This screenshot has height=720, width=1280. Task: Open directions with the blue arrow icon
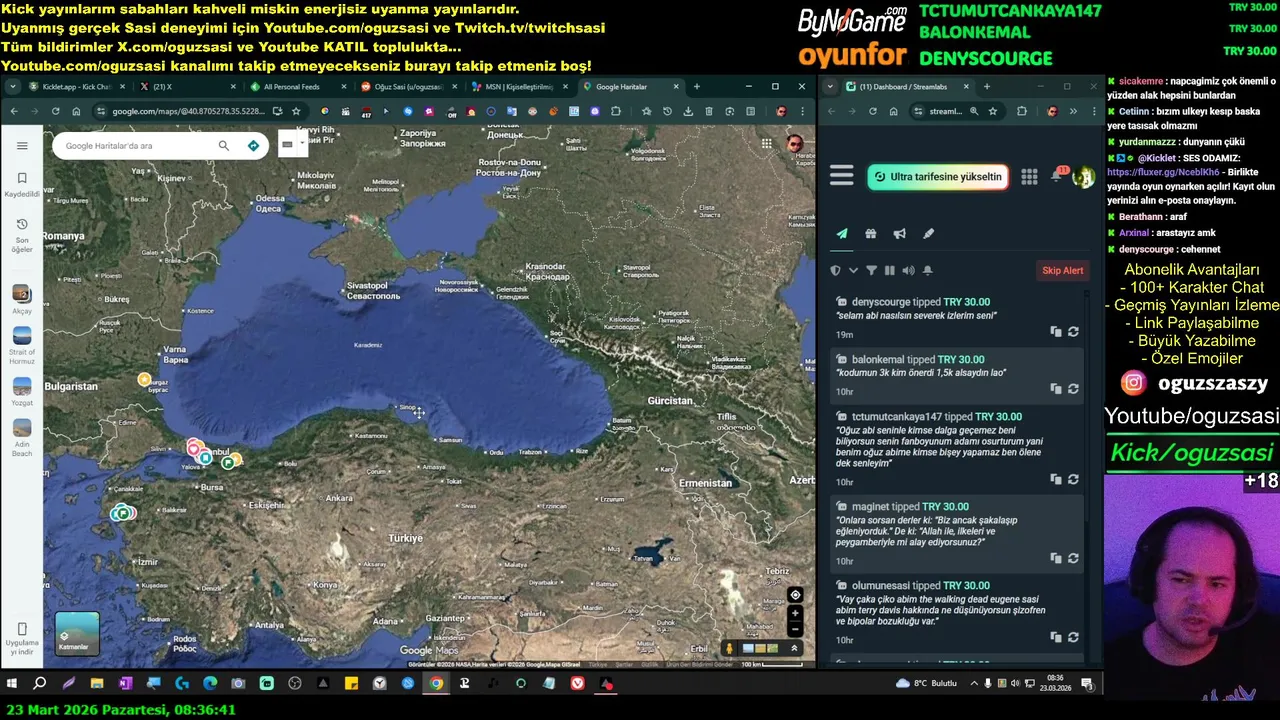253,146
